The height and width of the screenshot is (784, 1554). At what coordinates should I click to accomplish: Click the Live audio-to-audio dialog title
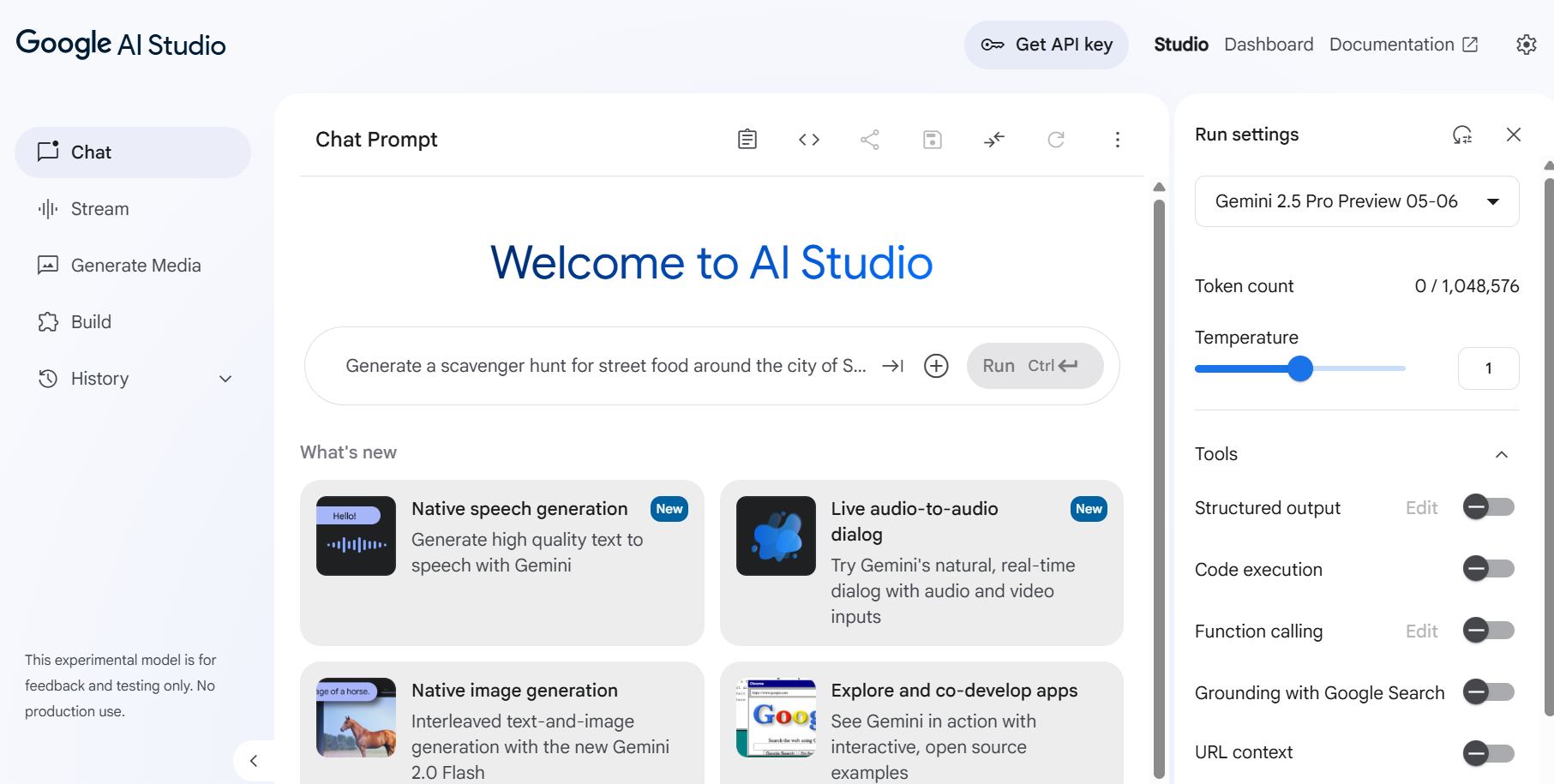pos(915,521)
